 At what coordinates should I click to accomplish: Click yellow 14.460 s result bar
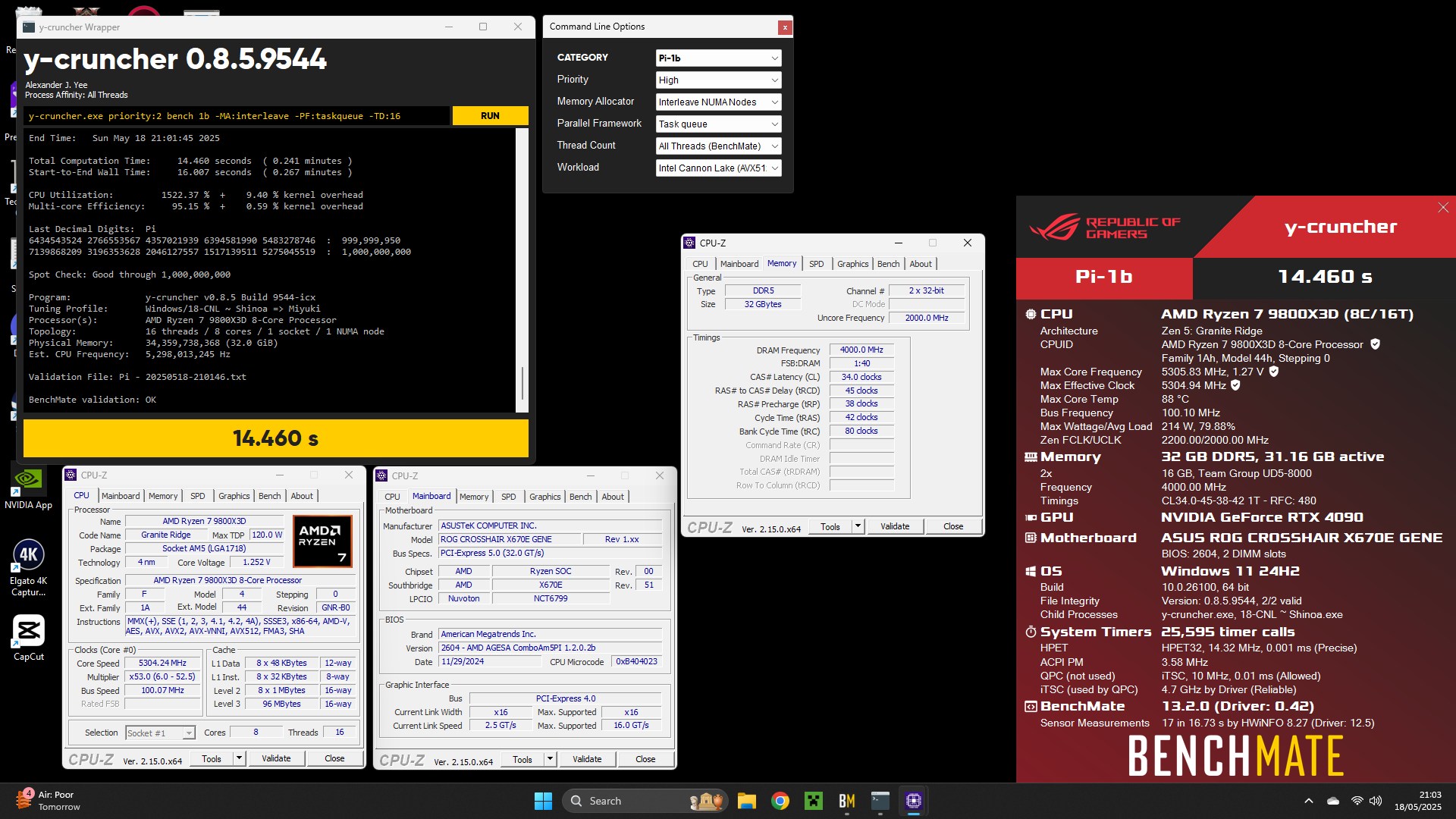pyautogui.click(x=275, y=438)
